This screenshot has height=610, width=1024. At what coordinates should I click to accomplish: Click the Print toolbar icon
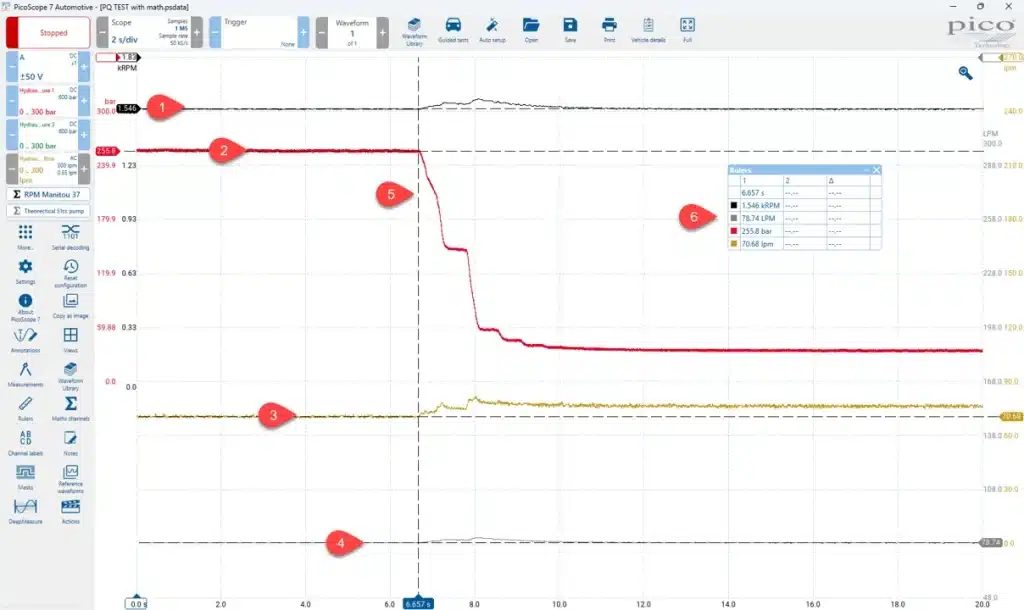click(609, 31)
